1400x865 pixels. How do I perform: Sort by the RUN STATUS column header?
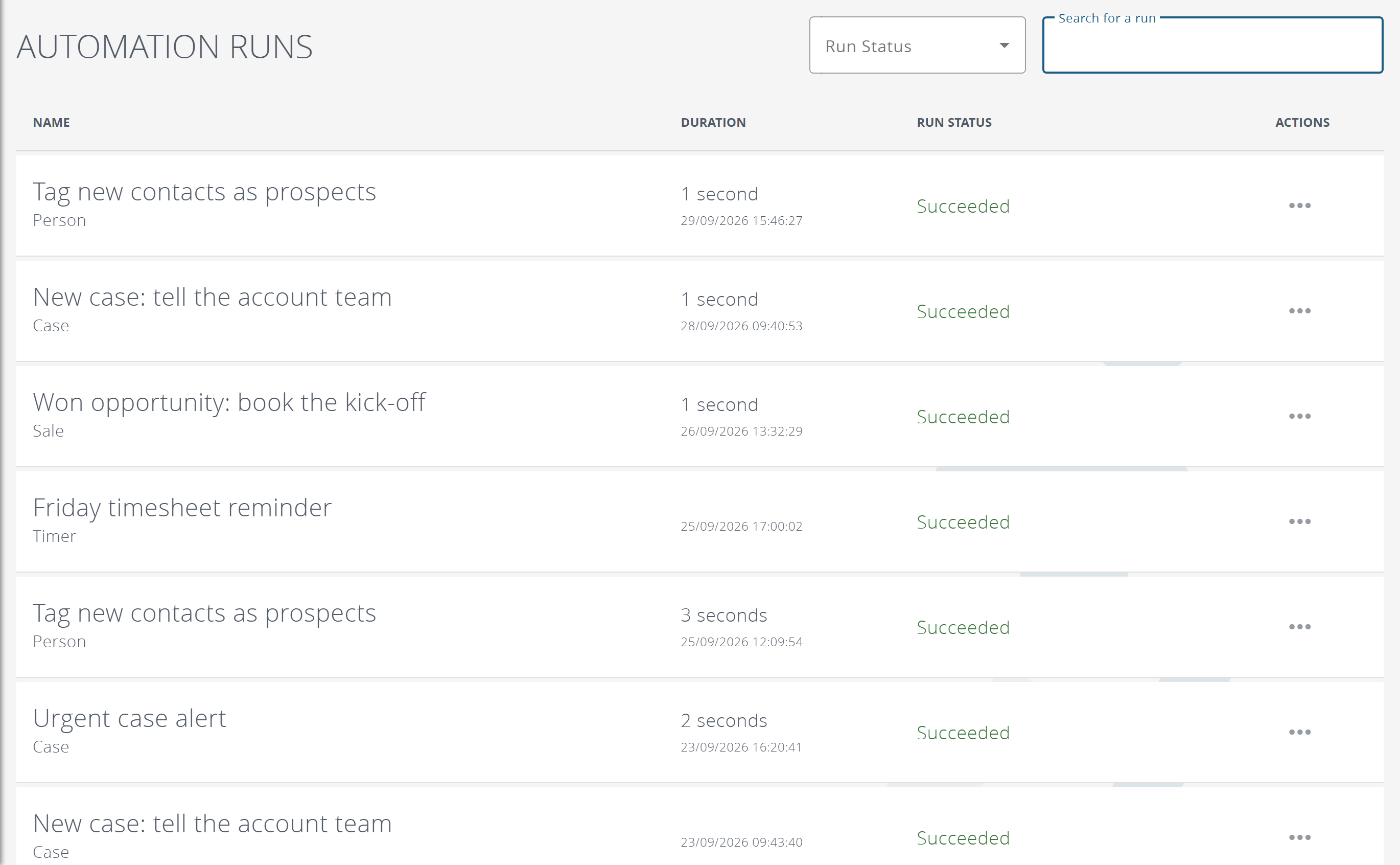click(x=954, y=122)
